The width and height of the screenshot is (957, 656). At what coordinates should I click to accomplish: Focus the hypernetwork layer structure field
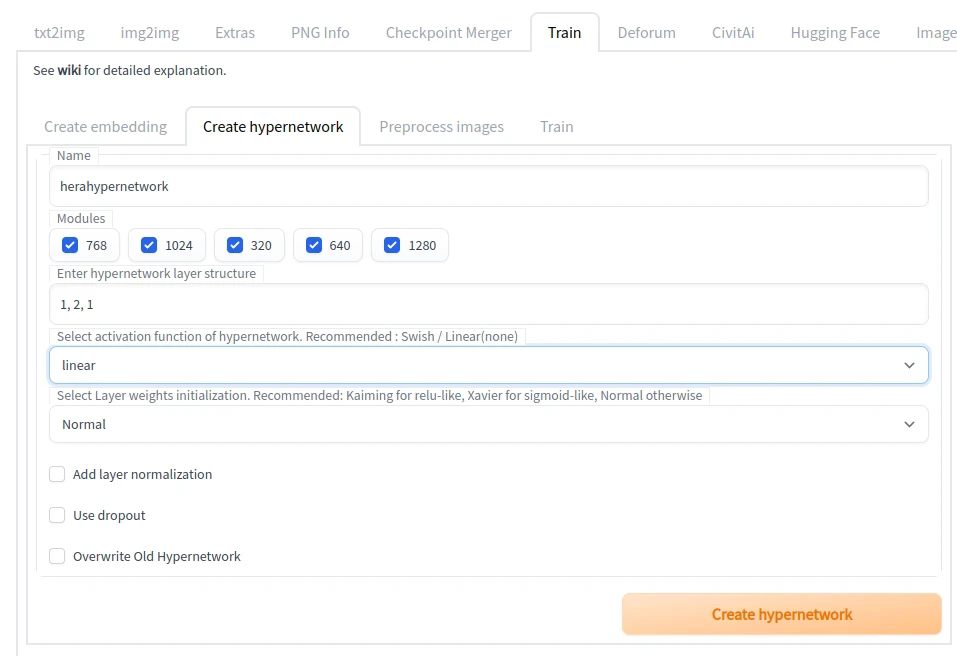coord(488,304)
